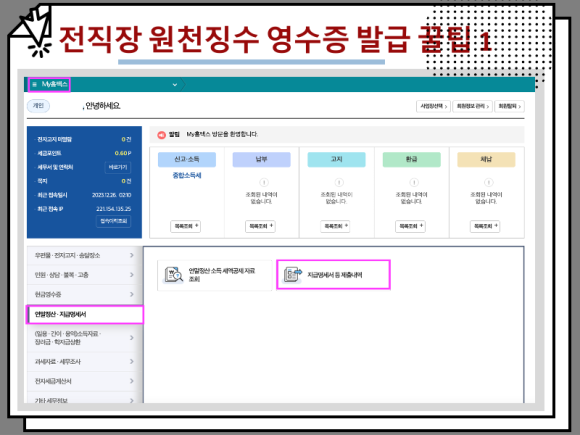
Task: Click the info icon in 환급 column
Action: click(x=414, y=182)
